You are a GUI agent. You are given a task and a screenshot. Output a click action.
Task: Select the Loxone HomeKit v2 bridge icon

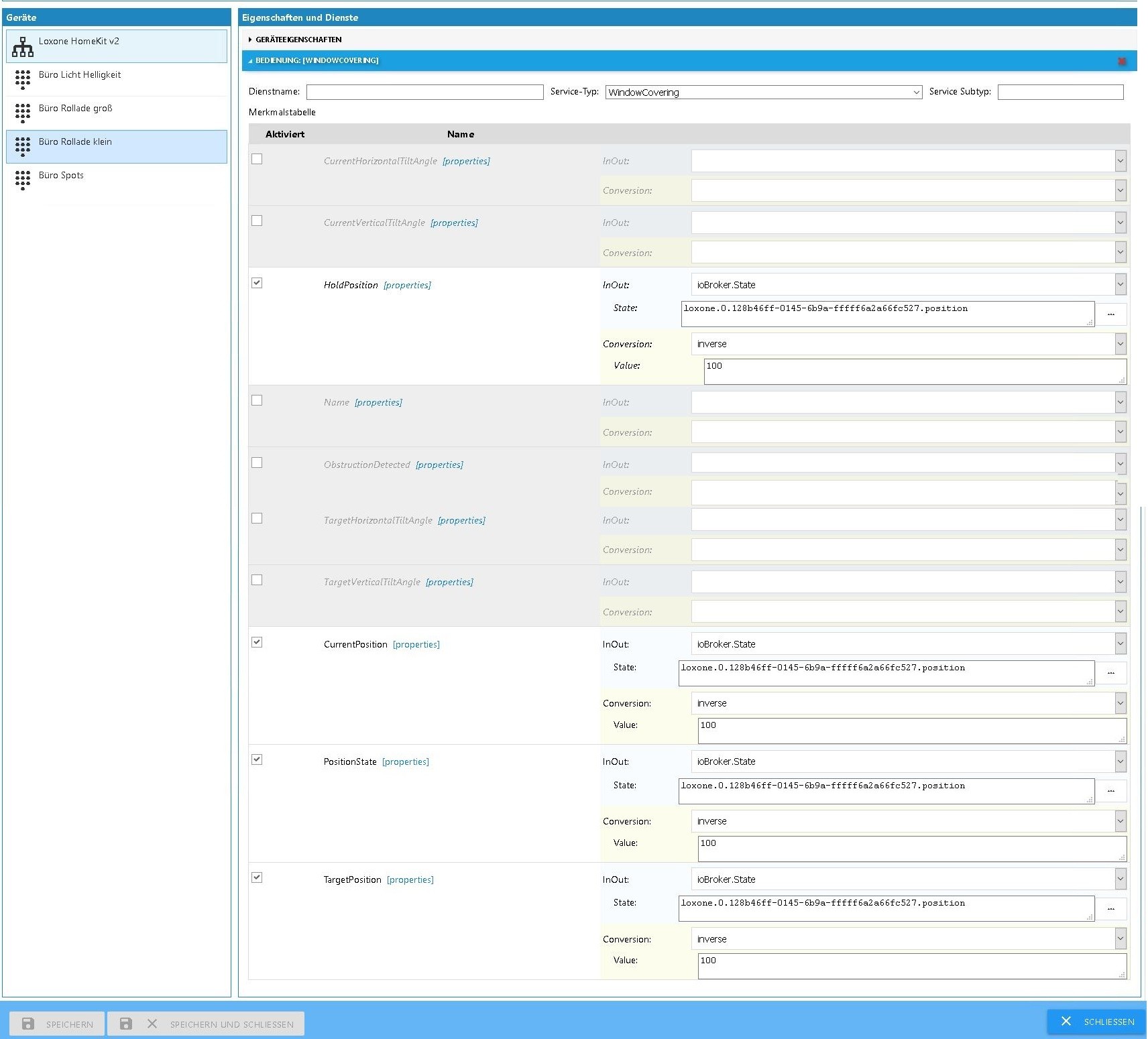click(23, 47)
